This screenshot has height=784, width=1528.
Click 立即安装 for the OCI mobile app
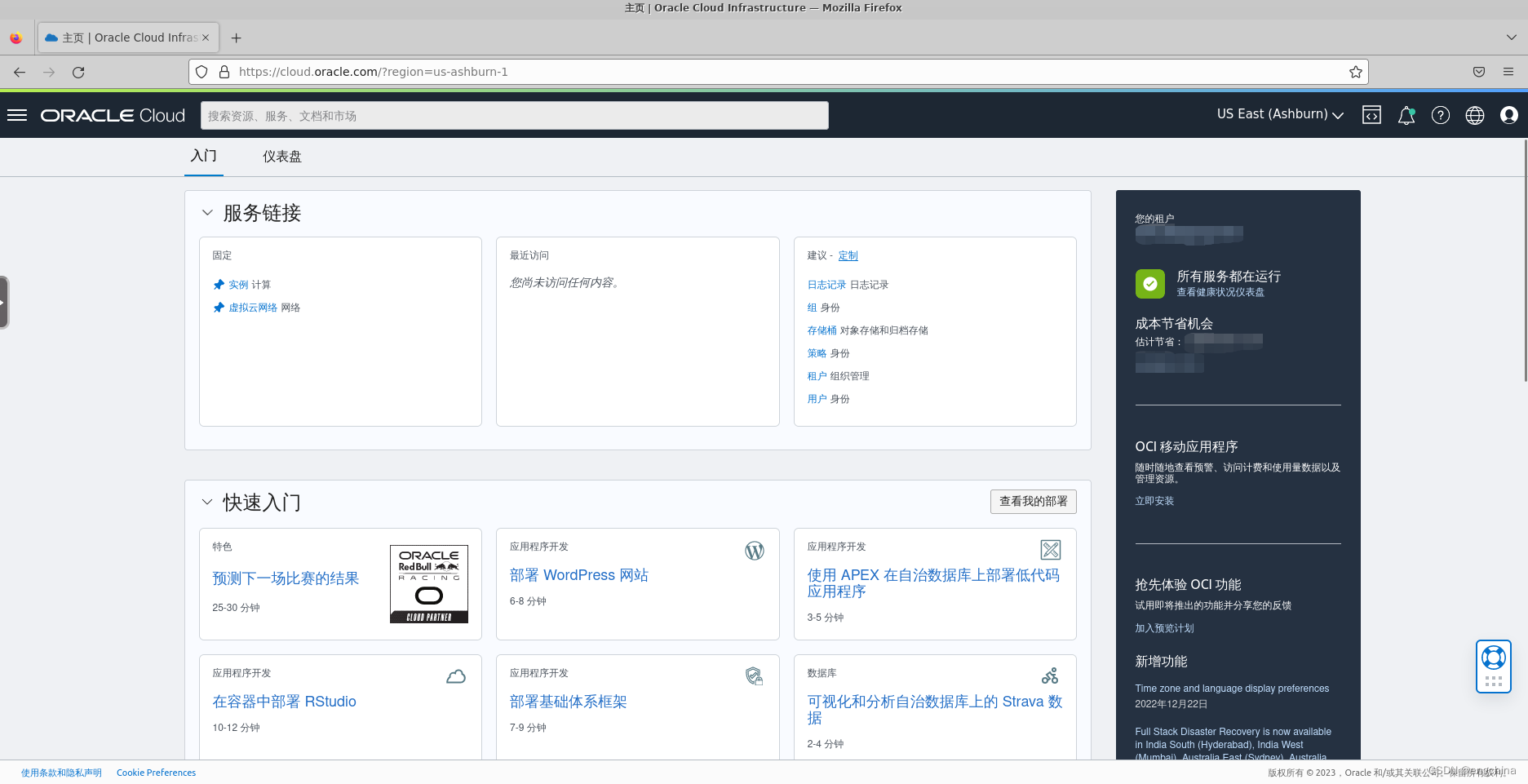(1154, 501)
